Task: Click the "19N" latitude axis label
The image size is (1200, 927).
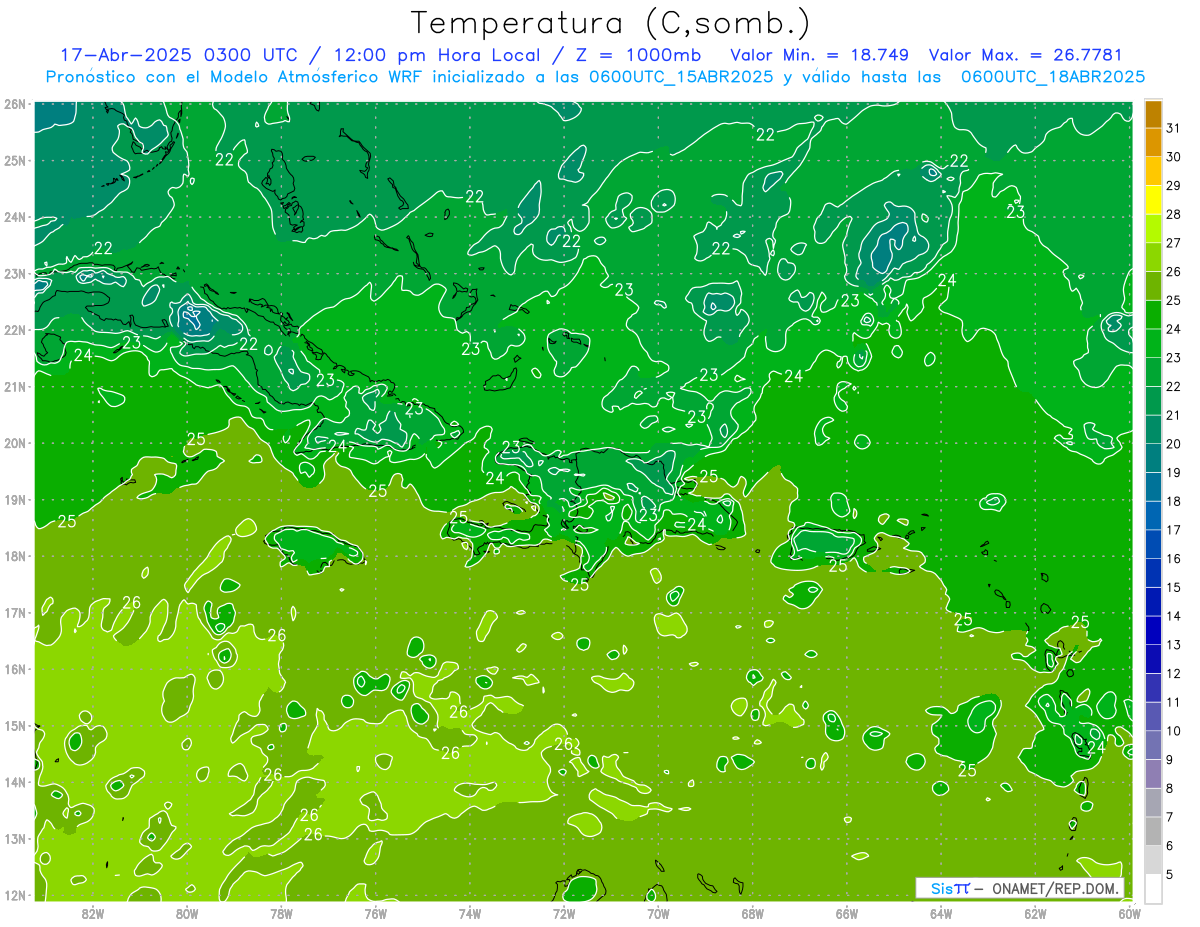Action: pyautogui.click(x=14, y=500)
